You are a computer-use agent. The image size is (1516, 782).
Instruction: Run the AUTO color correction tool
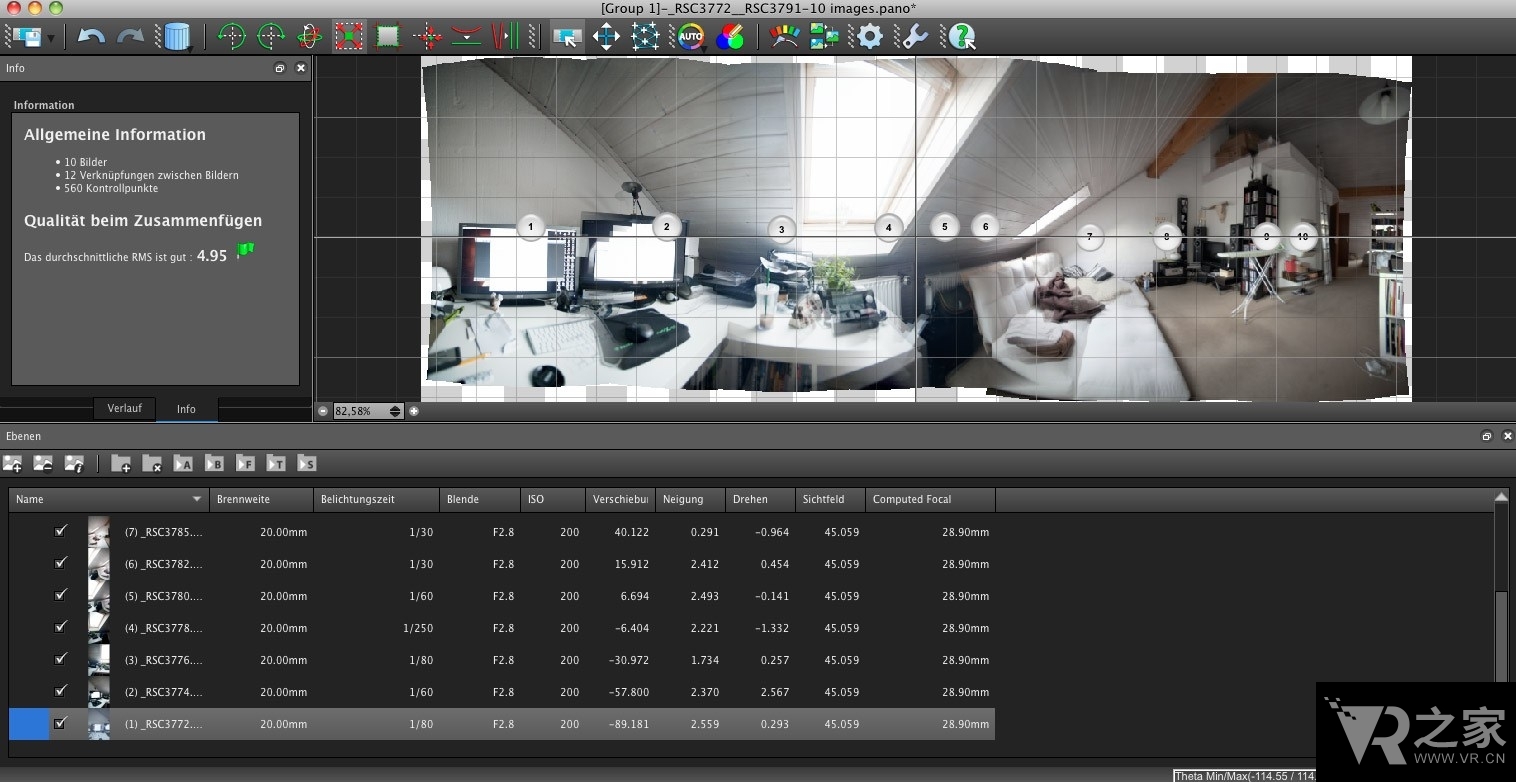tap(690, 36)
